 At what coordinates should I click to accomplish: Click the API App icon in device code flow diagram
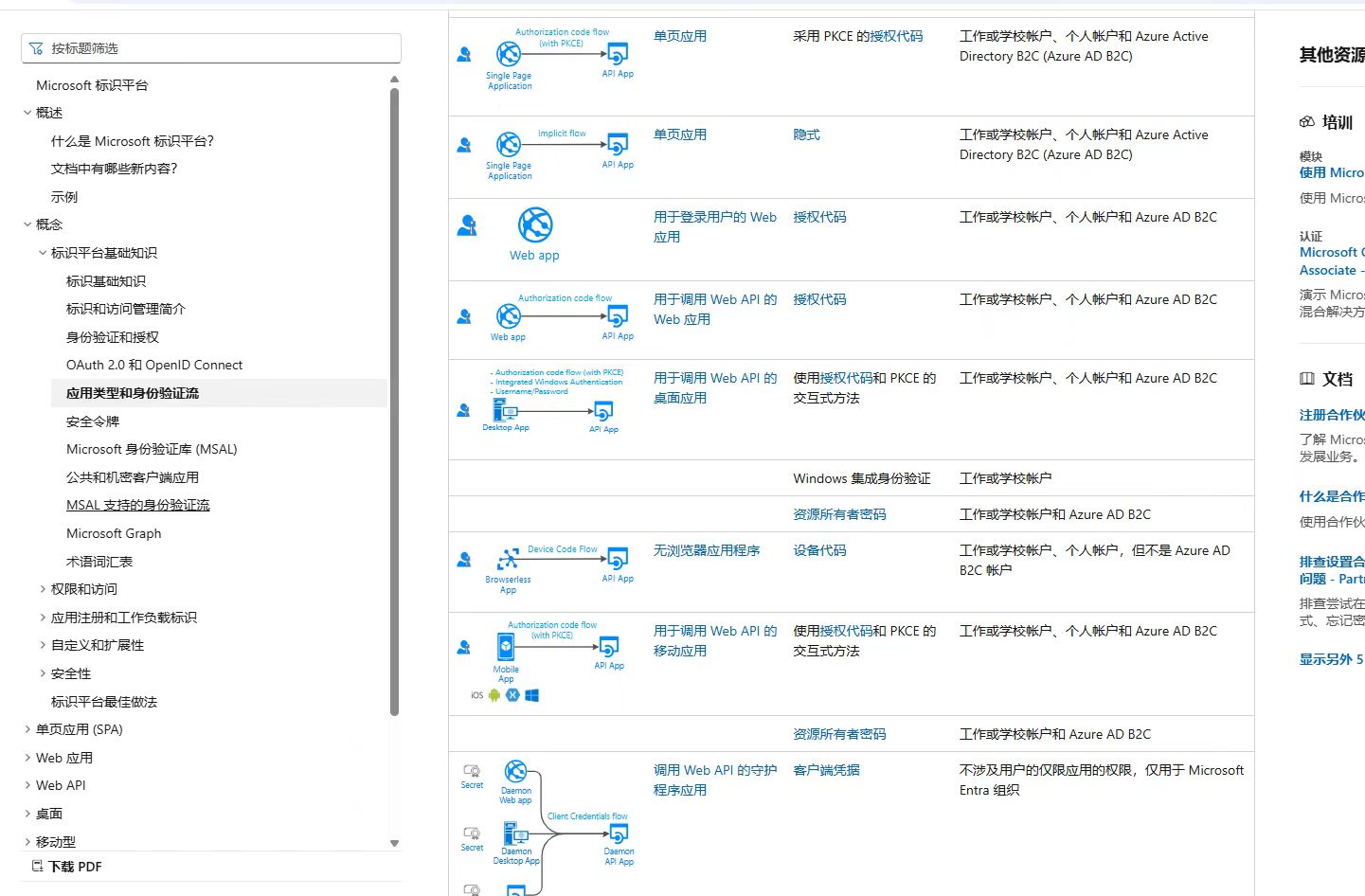[x=618, y=559]
